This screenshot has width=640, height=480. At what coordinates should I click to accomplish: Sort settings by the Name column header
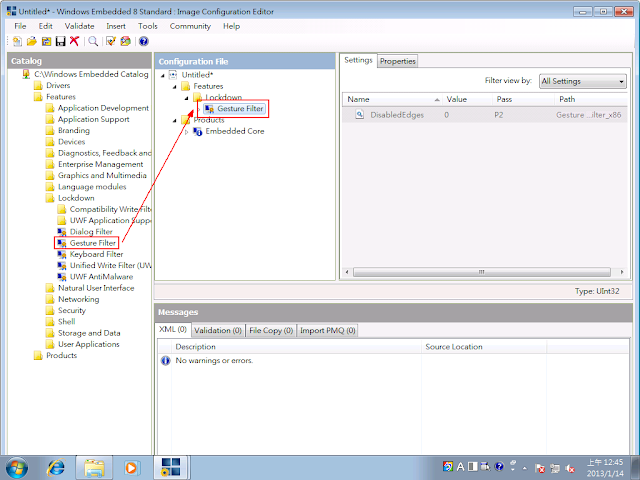point(393,99)
